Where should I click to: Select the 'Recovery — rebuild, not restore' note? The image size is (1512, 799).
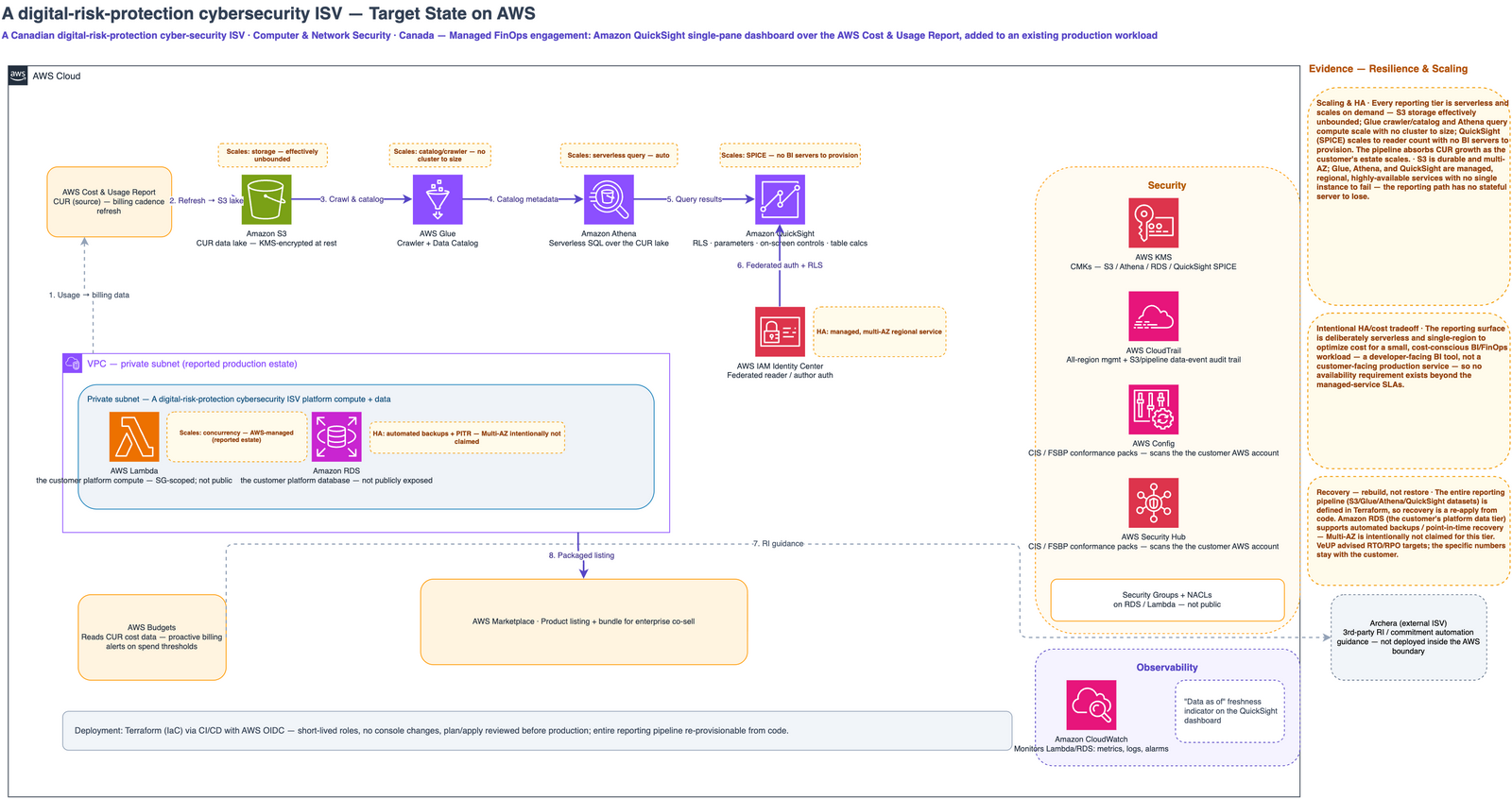click(x=1409, y=532)
